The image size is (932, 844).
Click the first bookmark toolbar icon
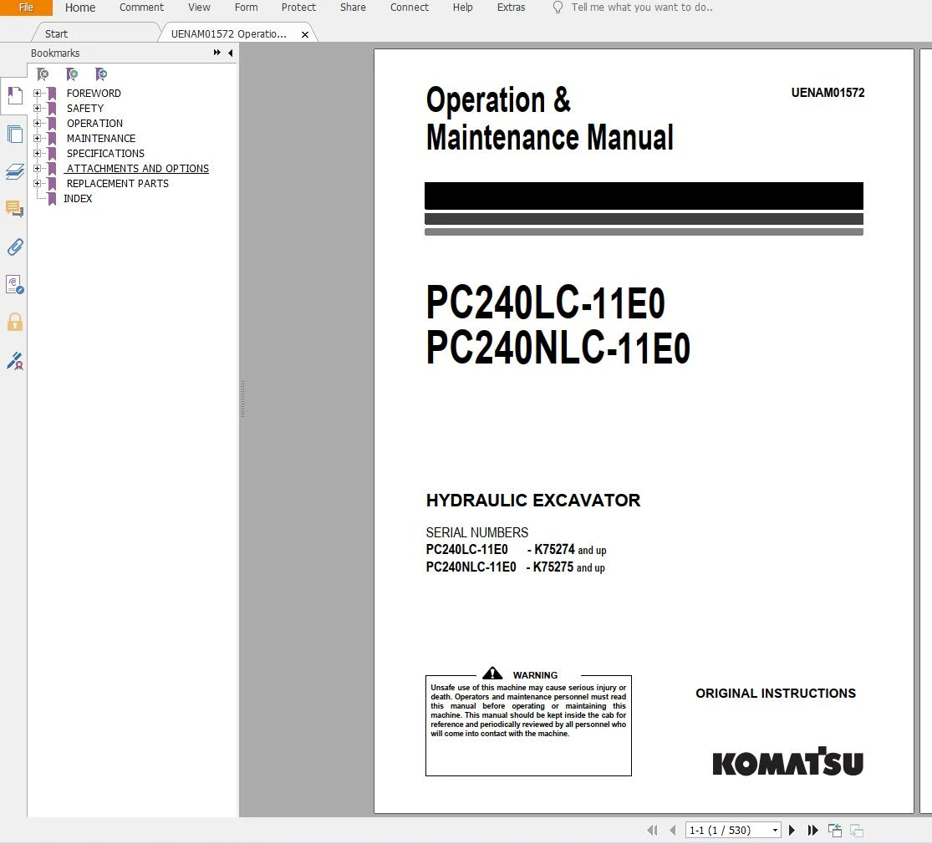[x=42, y=74]
